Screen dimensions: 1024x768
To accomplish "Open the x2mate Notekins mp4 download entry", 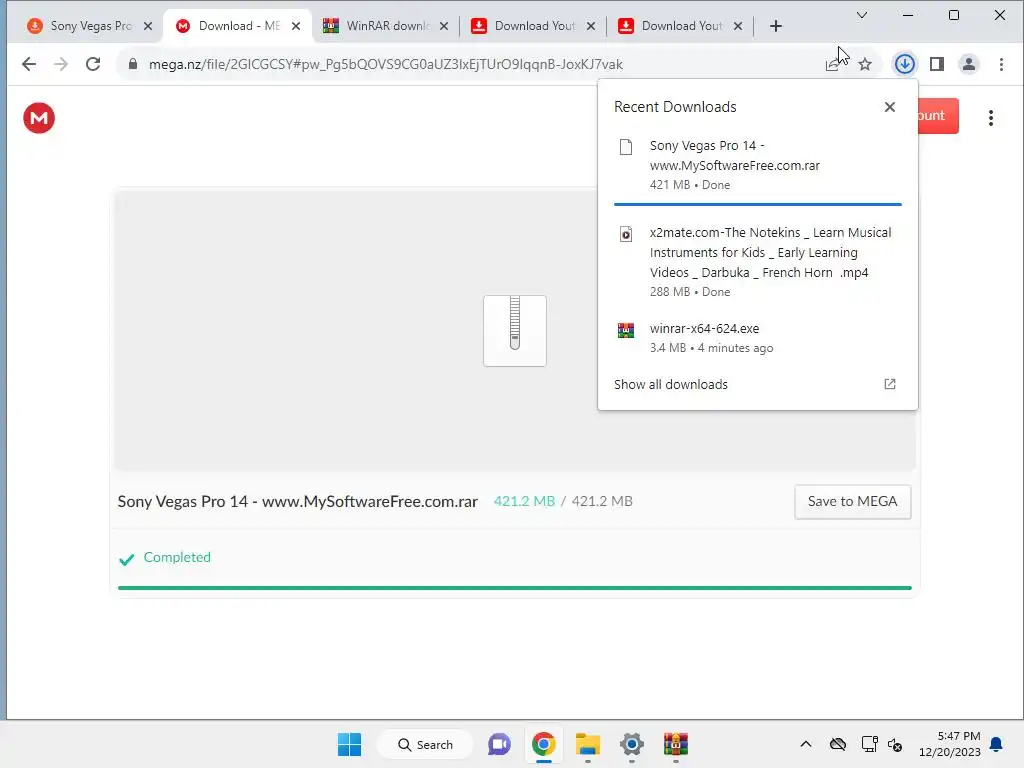I will point(758,262).
